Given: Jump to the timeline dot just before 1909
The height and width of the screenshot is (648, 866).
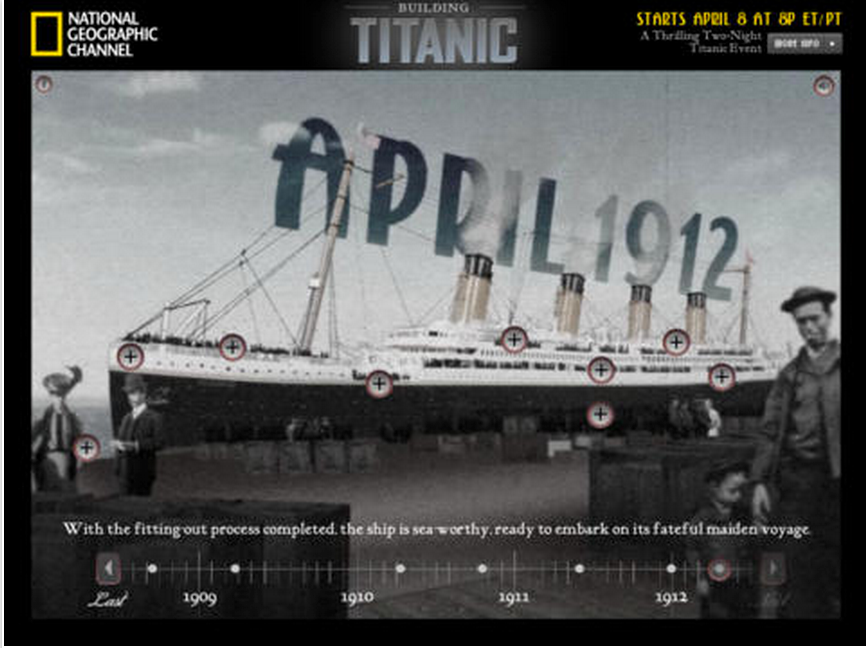Looking at the screenshot, I should (x=152, y=568).
